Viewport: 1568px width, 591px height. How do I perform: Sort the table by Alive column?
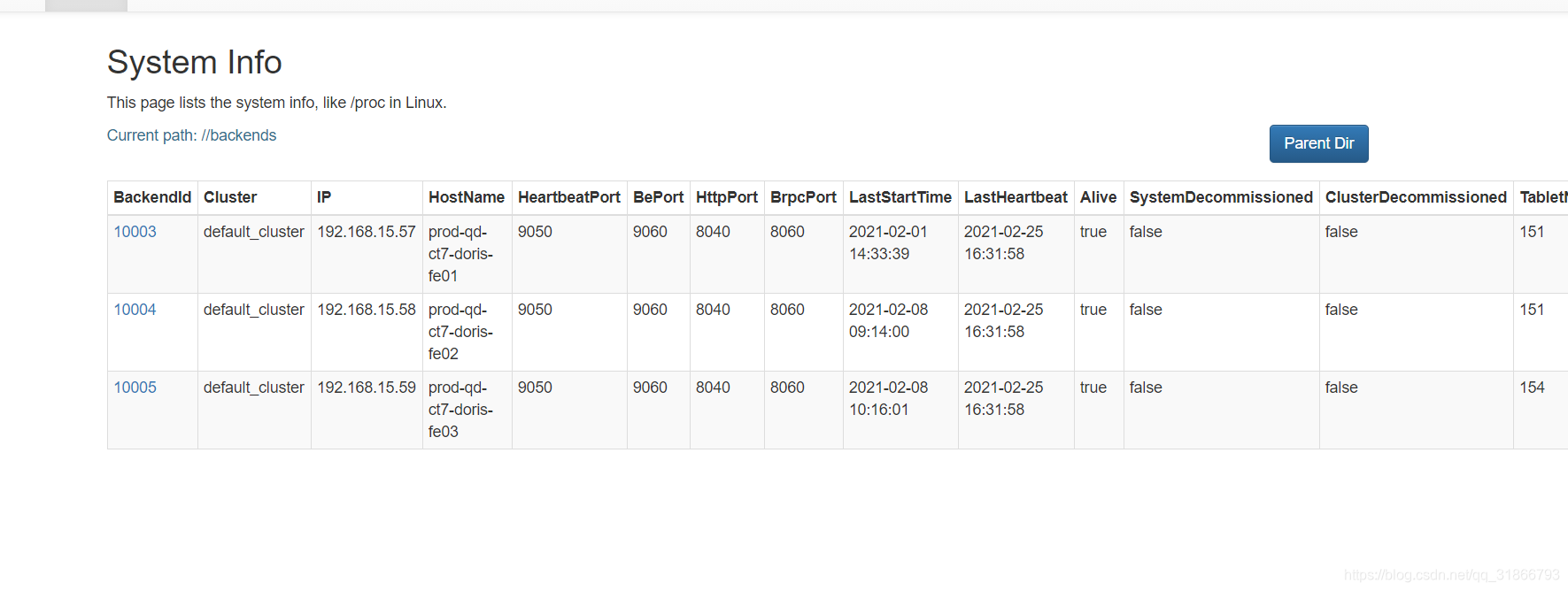pyautogui.click(x=1098, y=196)
